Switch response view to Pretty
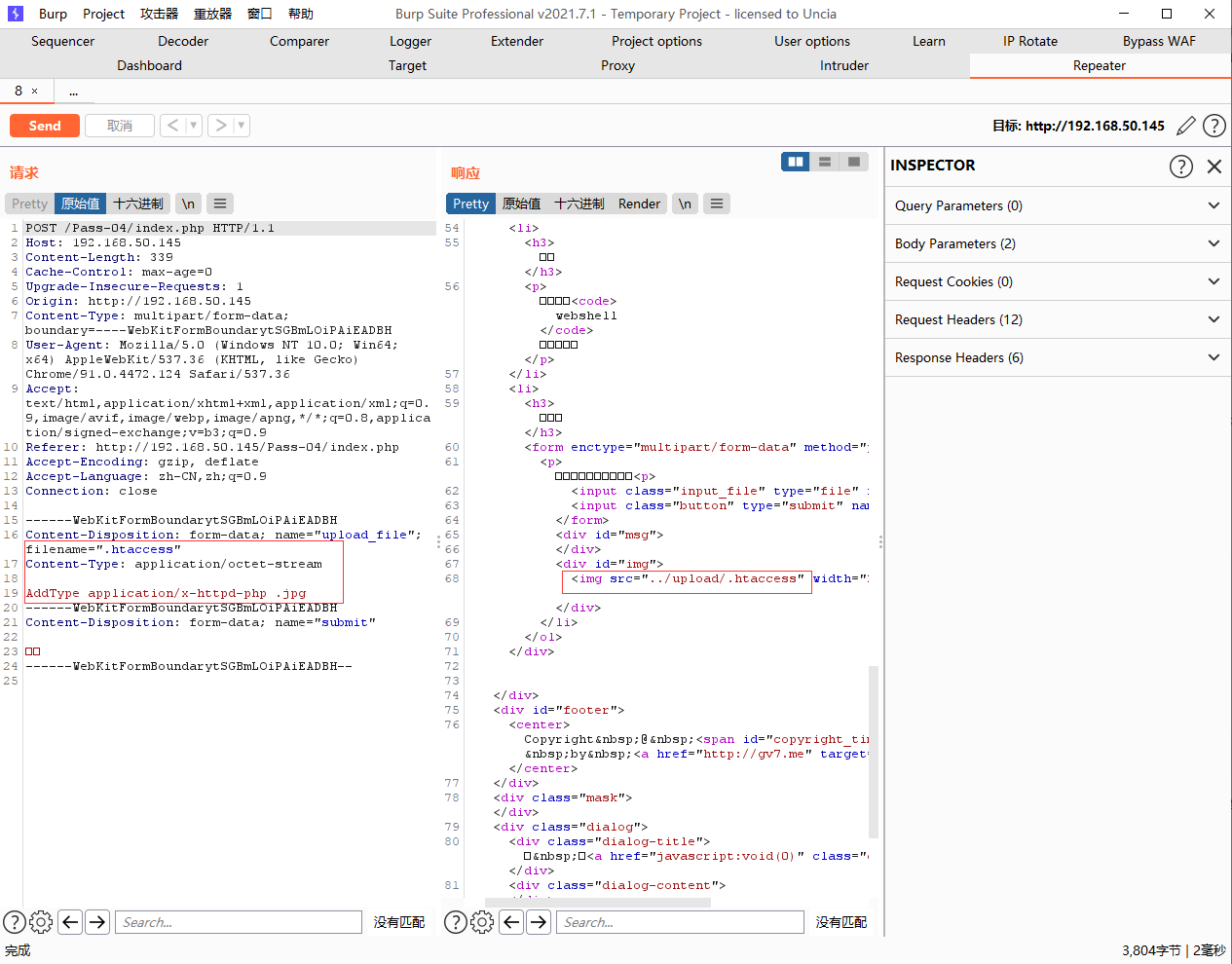Viewport: 1232px width, 964px height. click(x=471, y=204)
